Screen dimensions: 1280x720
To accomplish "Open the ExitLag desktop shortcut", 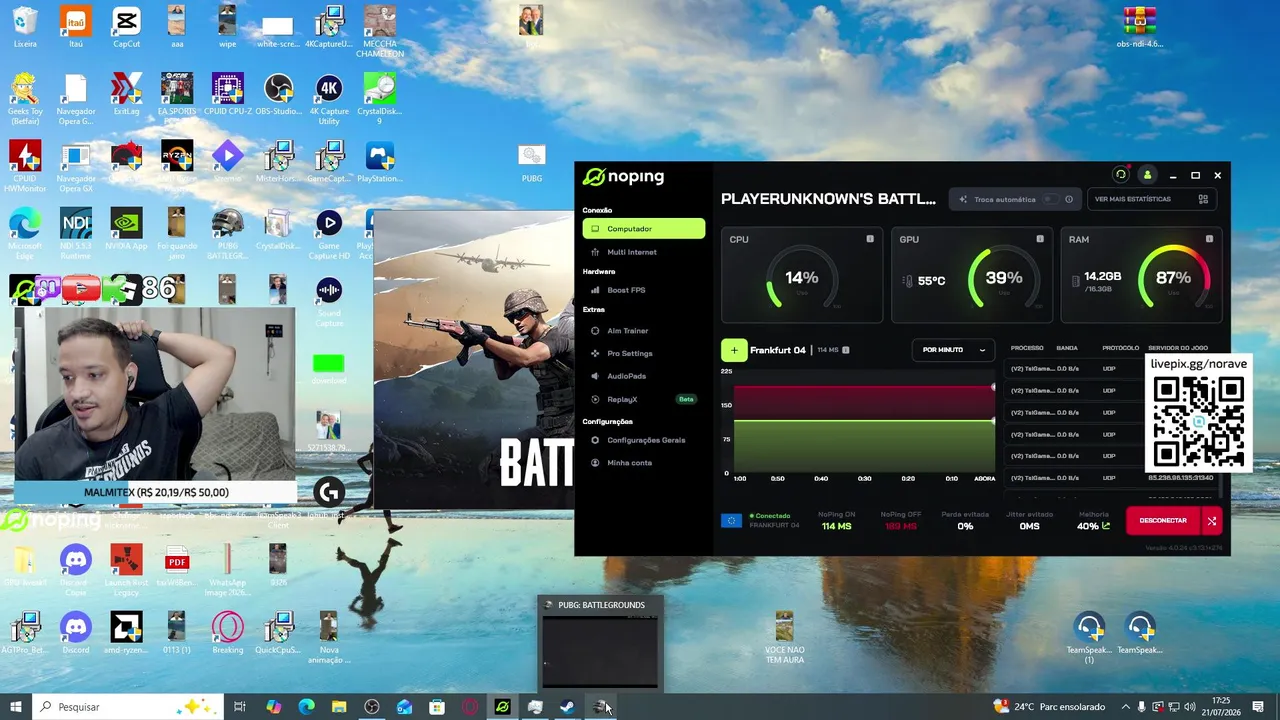I will [127, 95].
